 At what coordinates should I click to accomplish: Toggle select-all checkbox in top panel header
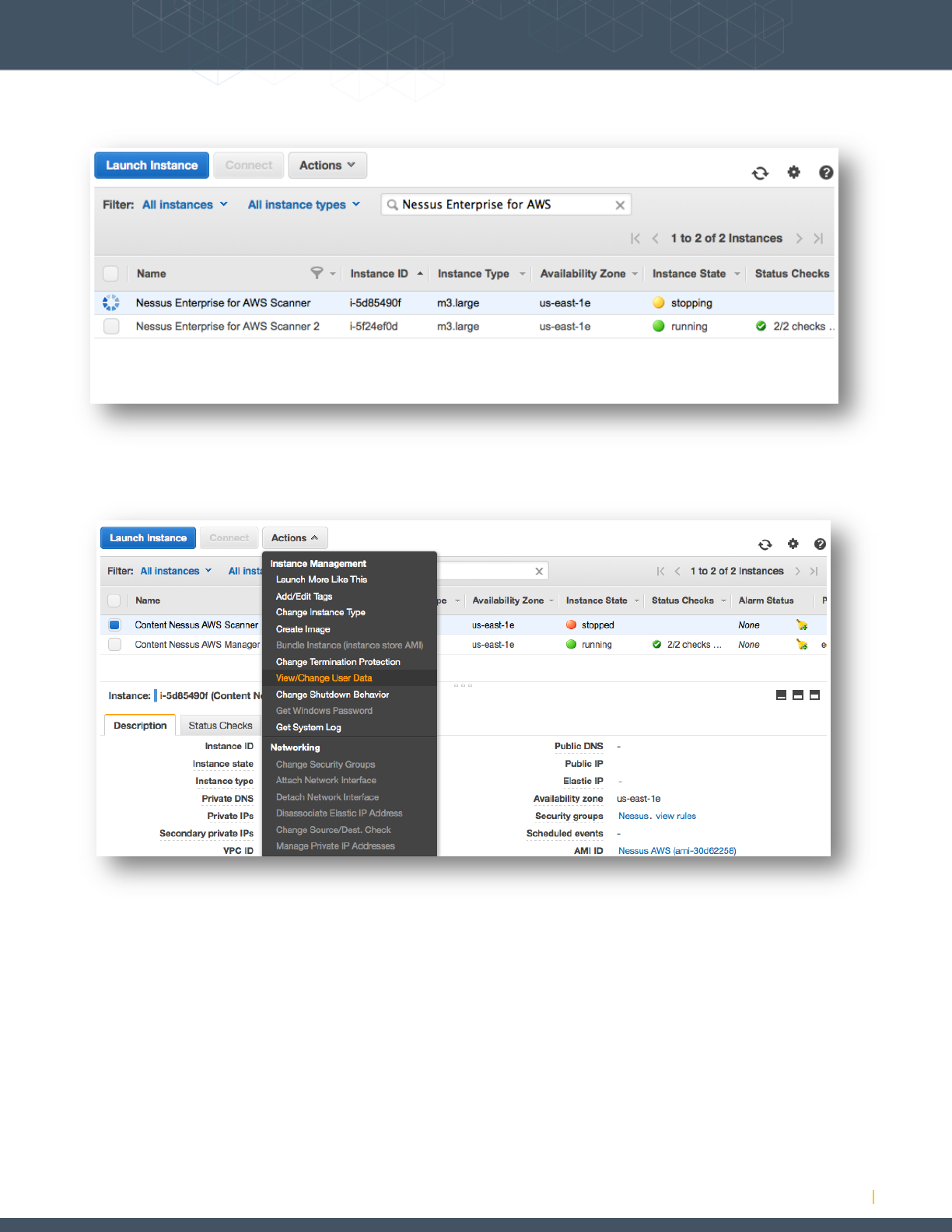click(110, 273)
